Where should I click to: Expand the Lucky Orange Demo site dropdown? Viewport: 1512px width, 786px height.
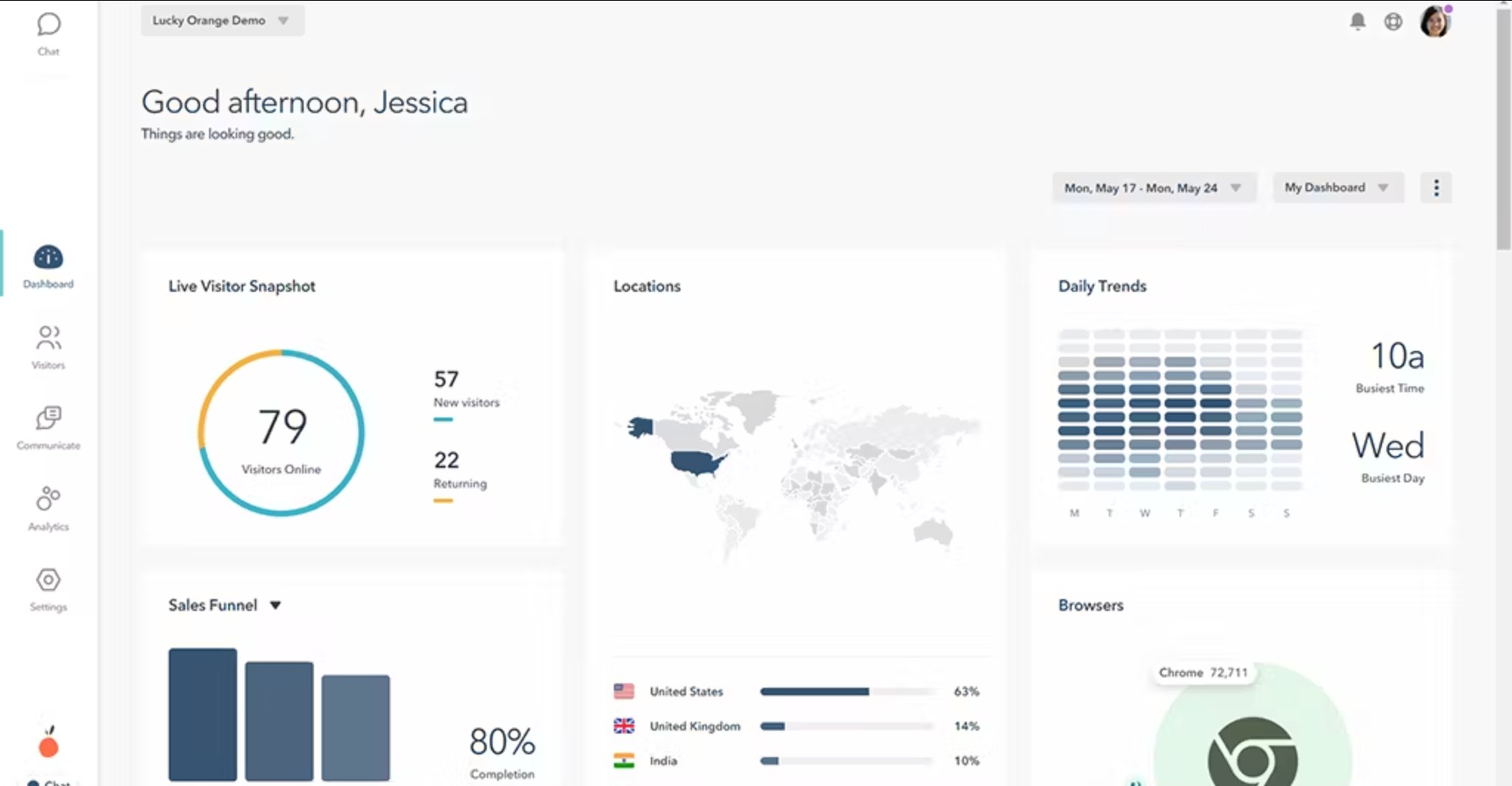222,21
